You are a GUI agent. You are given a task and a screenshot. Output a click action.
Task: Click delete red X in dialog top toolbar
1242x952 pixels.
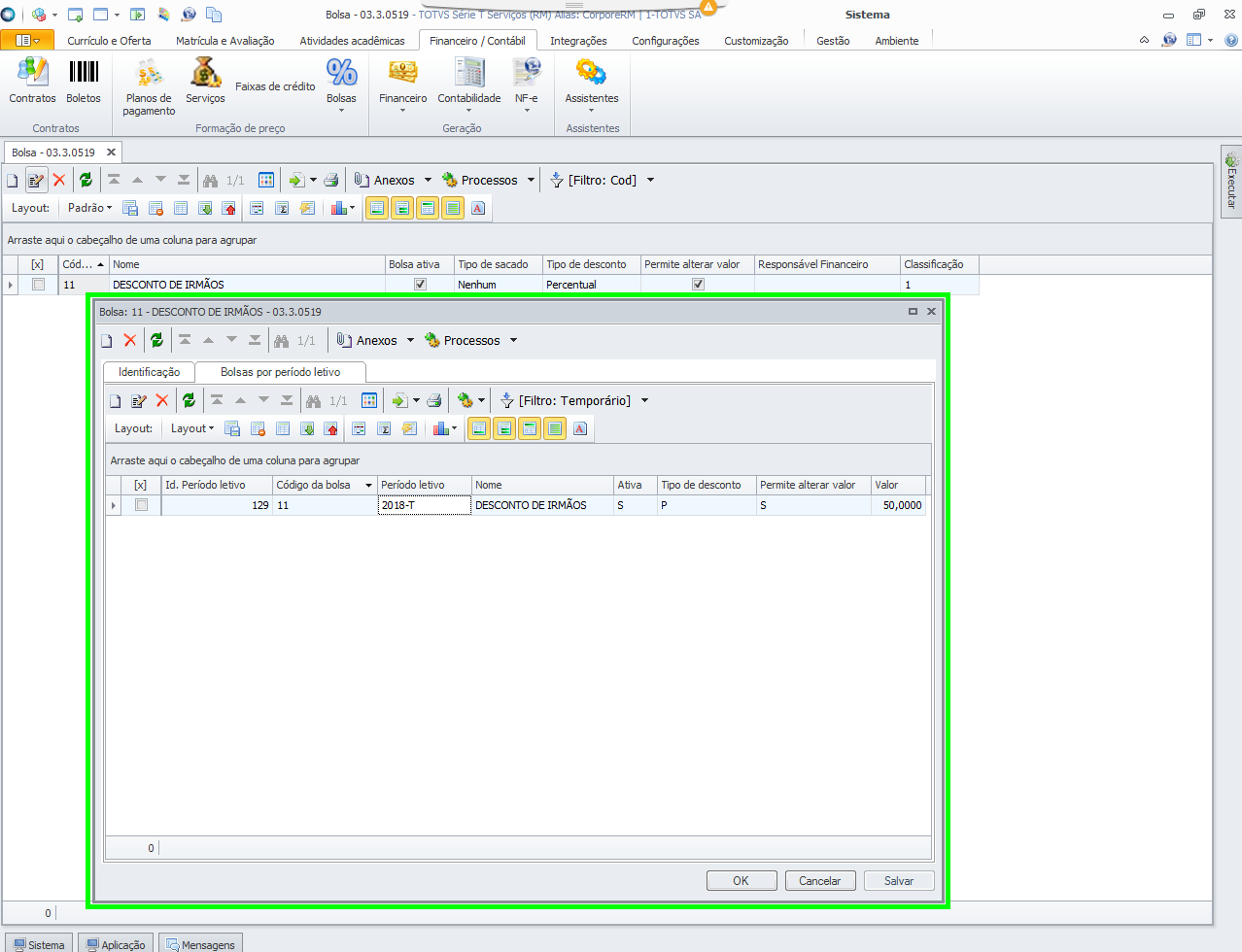130,340
